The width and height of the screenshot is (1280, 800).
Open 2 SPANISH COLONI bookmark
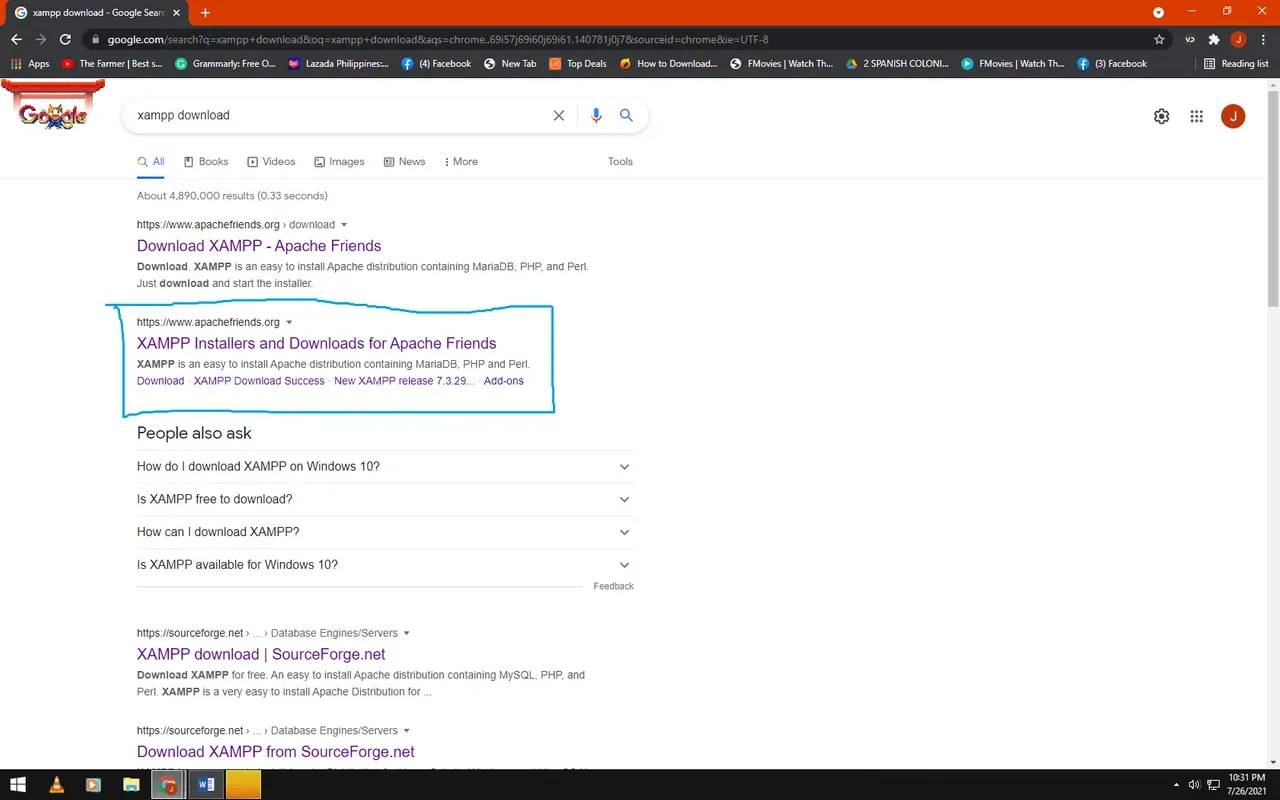click(897, 63)
